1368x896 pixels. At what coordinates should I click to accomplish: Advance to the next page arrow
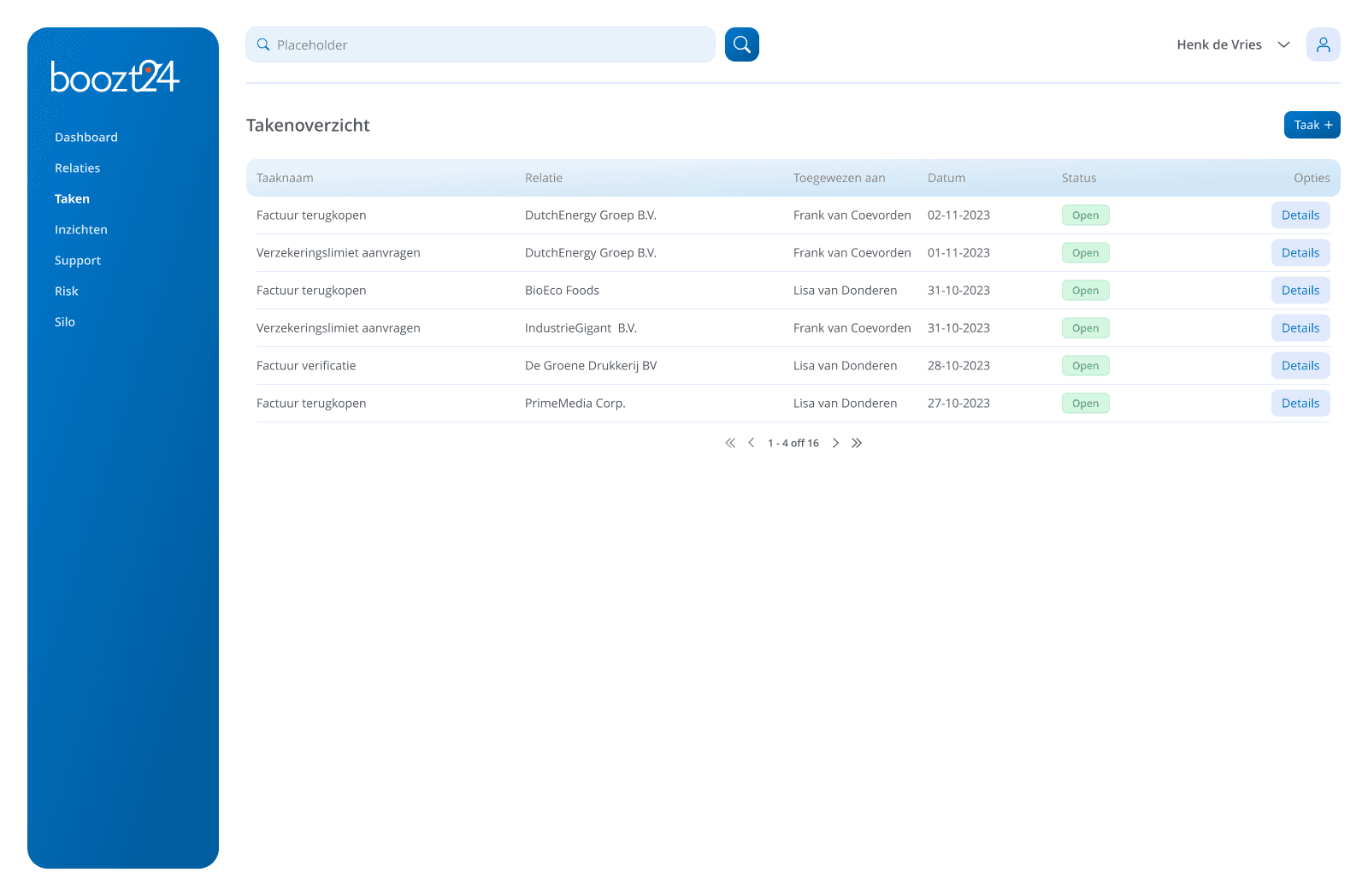point(835,443)
